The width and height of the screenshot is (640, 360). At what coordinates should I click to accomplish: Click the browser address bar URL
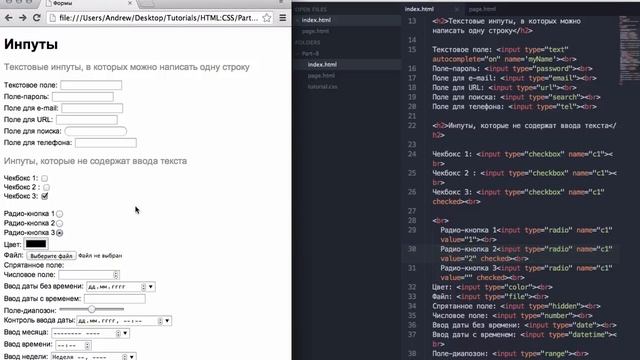pos(158,18)
